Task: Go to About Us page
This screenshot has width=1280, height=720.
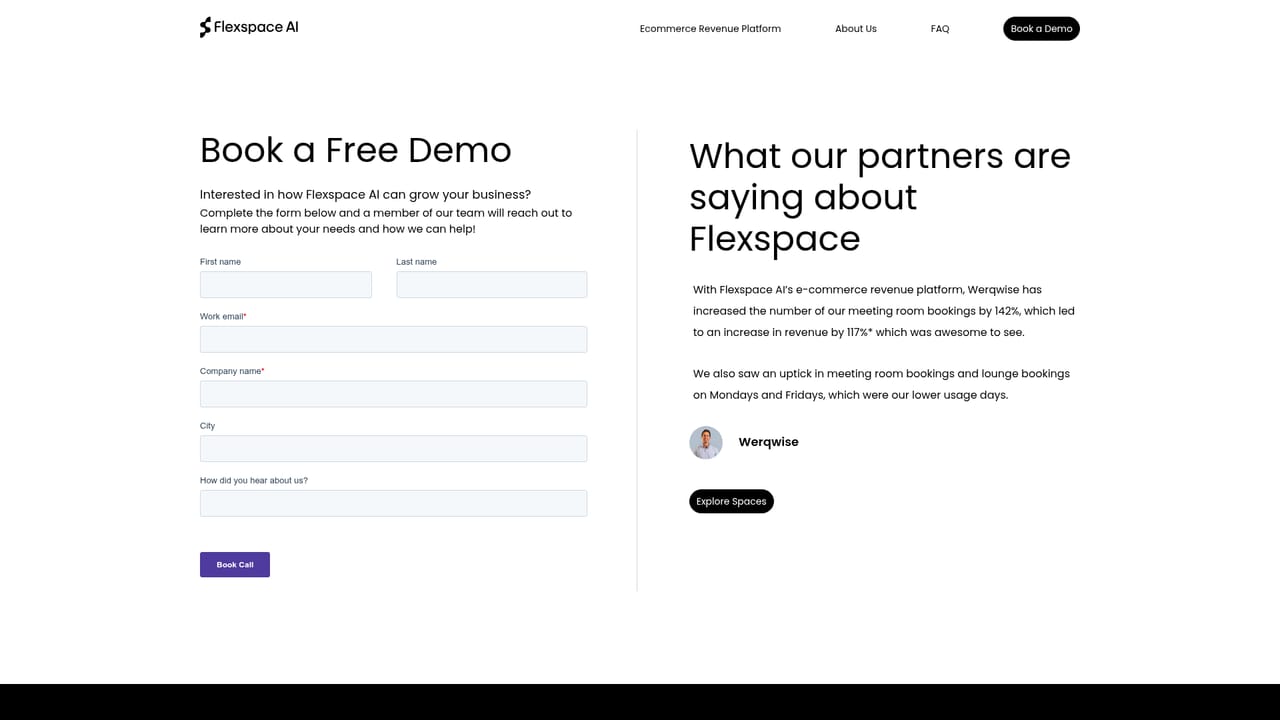Action: click(x=856, y=29)
